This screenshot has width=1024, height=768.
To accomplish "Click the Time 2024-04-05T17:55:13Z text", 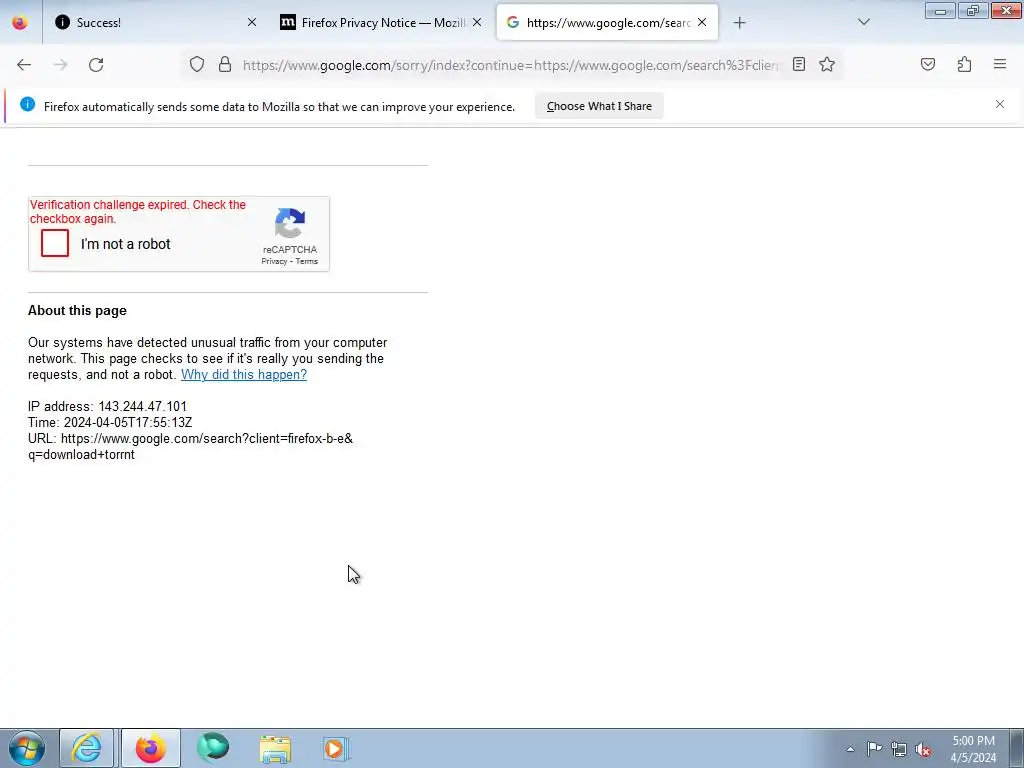I will 110,423.
